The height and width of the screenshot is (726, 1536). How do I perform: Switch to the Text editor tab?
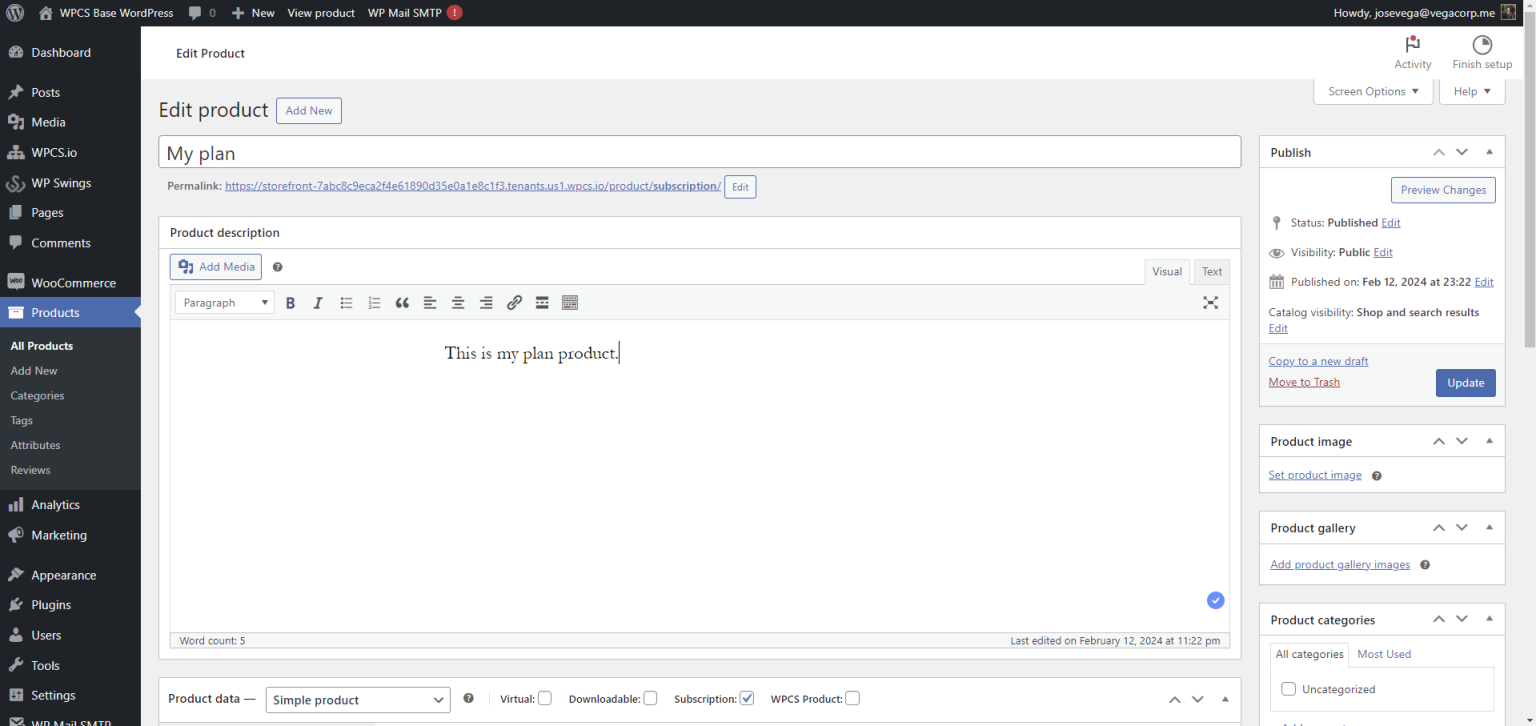(x=1211, y=271)
